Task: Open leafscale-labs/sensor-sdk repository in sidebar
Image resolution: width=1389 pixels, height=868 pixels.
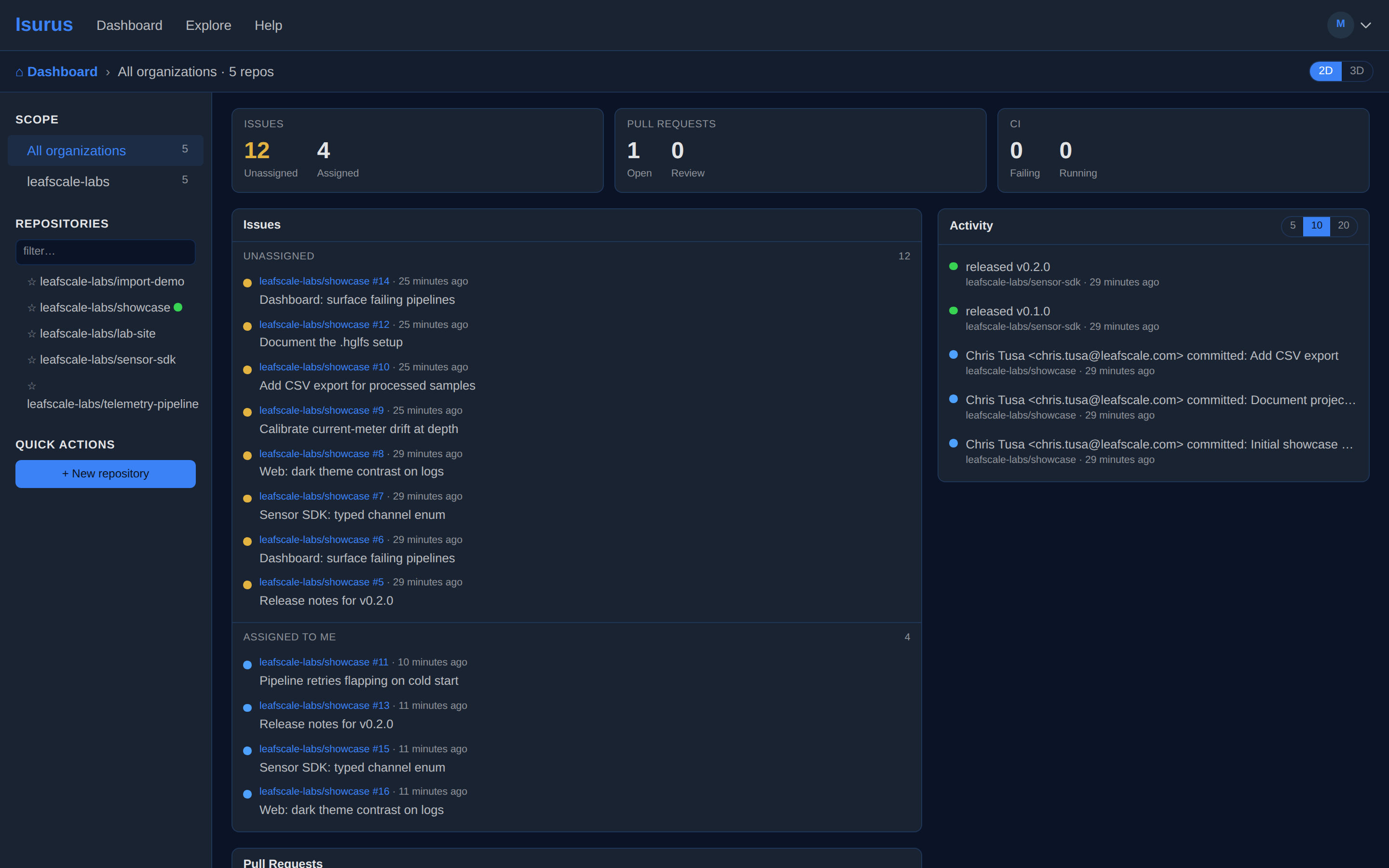Action: (x=108, y=360)
